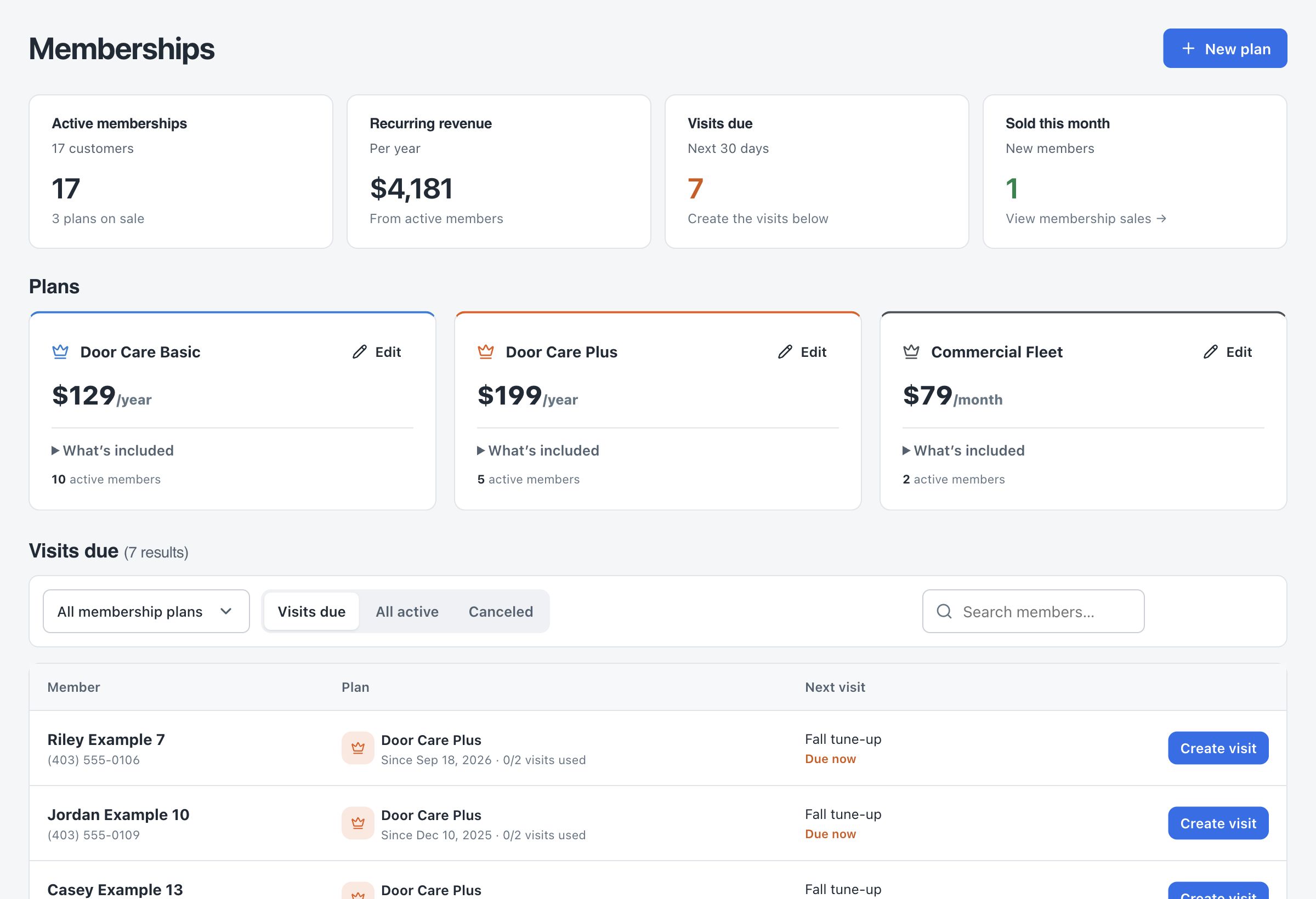Open the All membership plans dropdown
Image resolution: width=1316 pixels, height=899 pixels.
(x=146, y=611)
